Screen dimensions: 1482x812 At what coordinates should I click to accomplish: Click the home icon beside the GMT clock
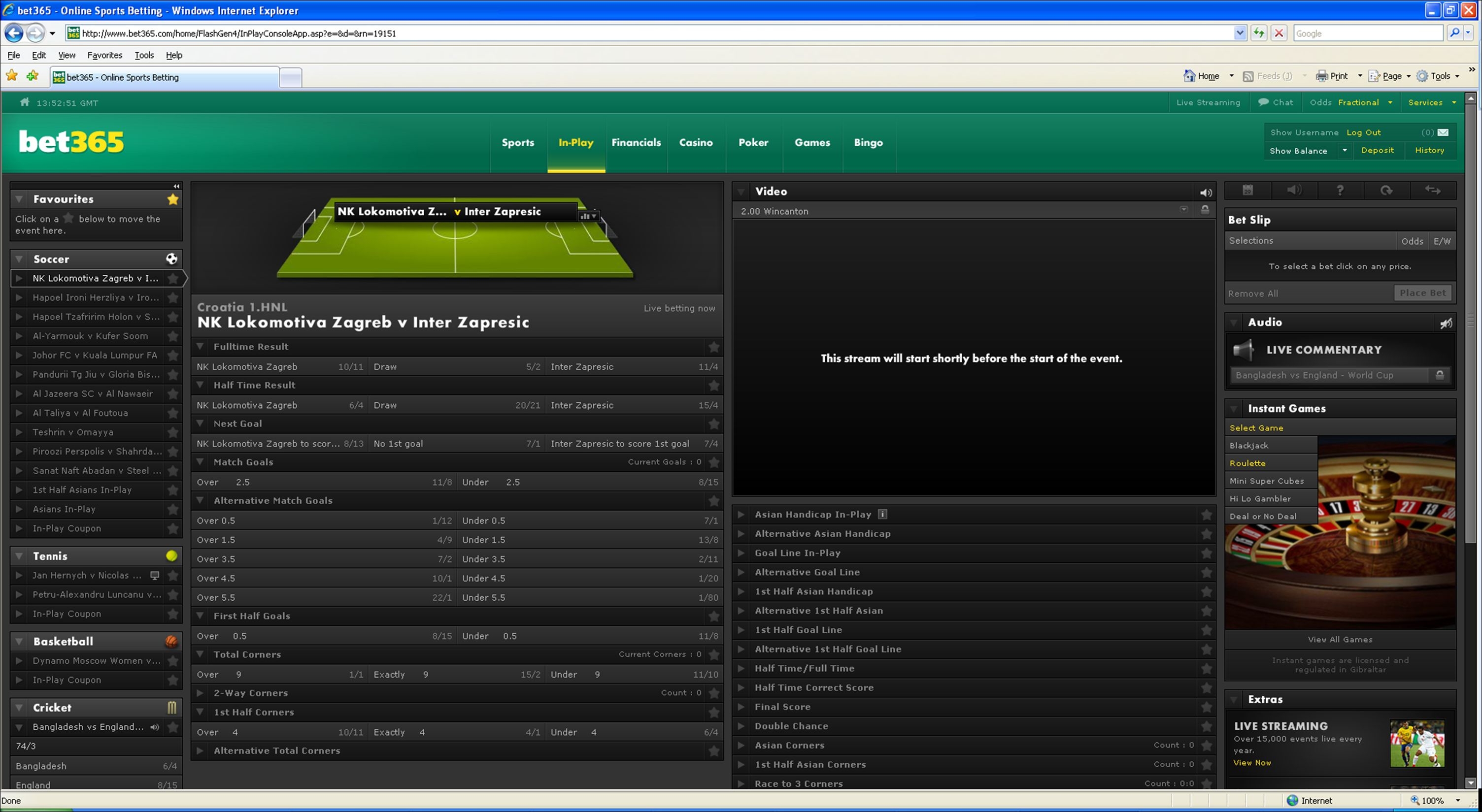(24, 102)
